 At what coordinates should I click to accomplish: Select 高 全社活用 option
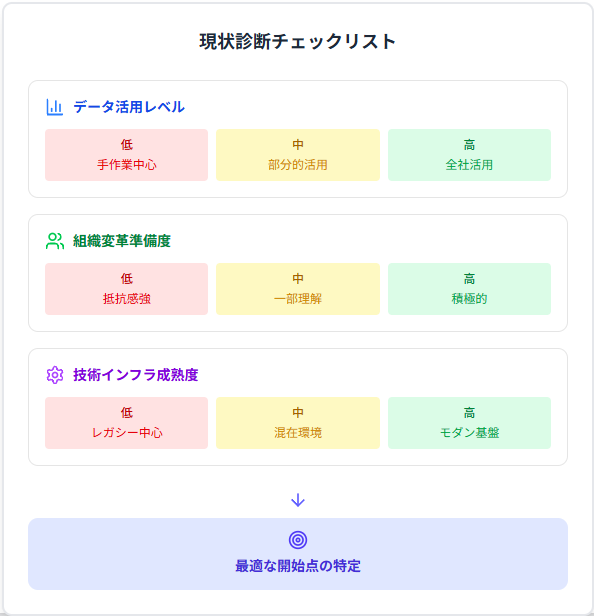(x=469, y=155)
